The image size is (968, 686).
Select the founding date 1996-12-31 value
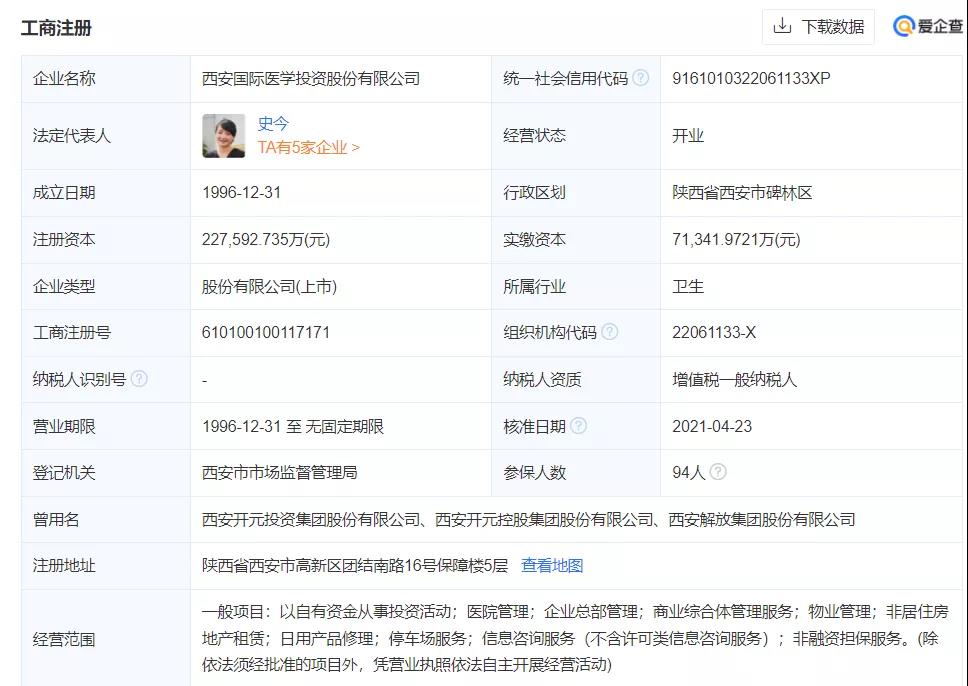pos(241,193)
